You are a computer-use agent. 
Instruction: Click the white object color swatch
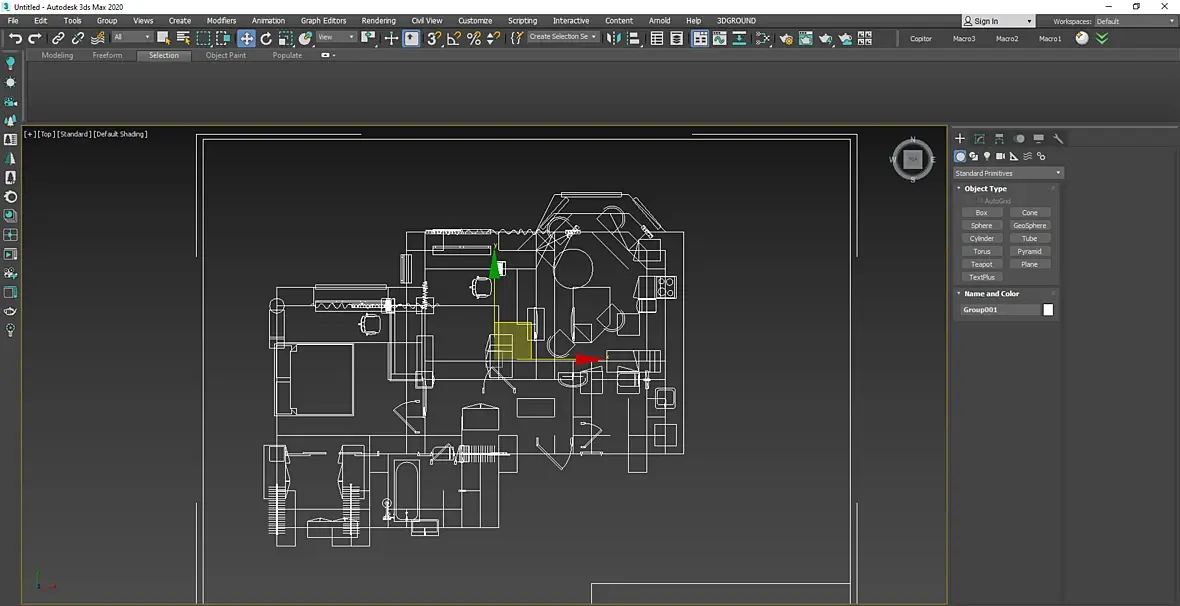(1048, 310)
